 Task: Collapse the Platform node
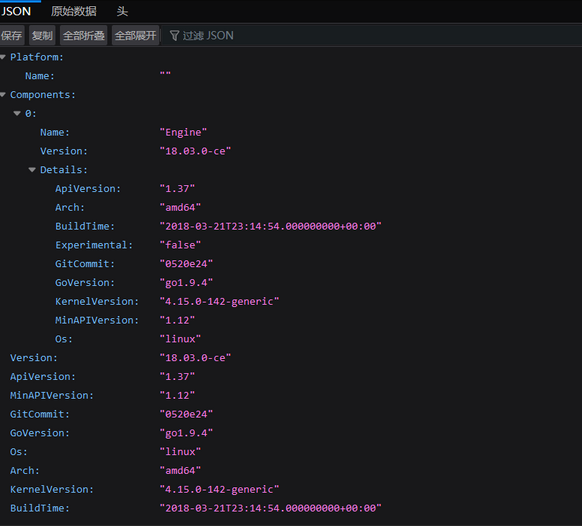coord(3,57)
